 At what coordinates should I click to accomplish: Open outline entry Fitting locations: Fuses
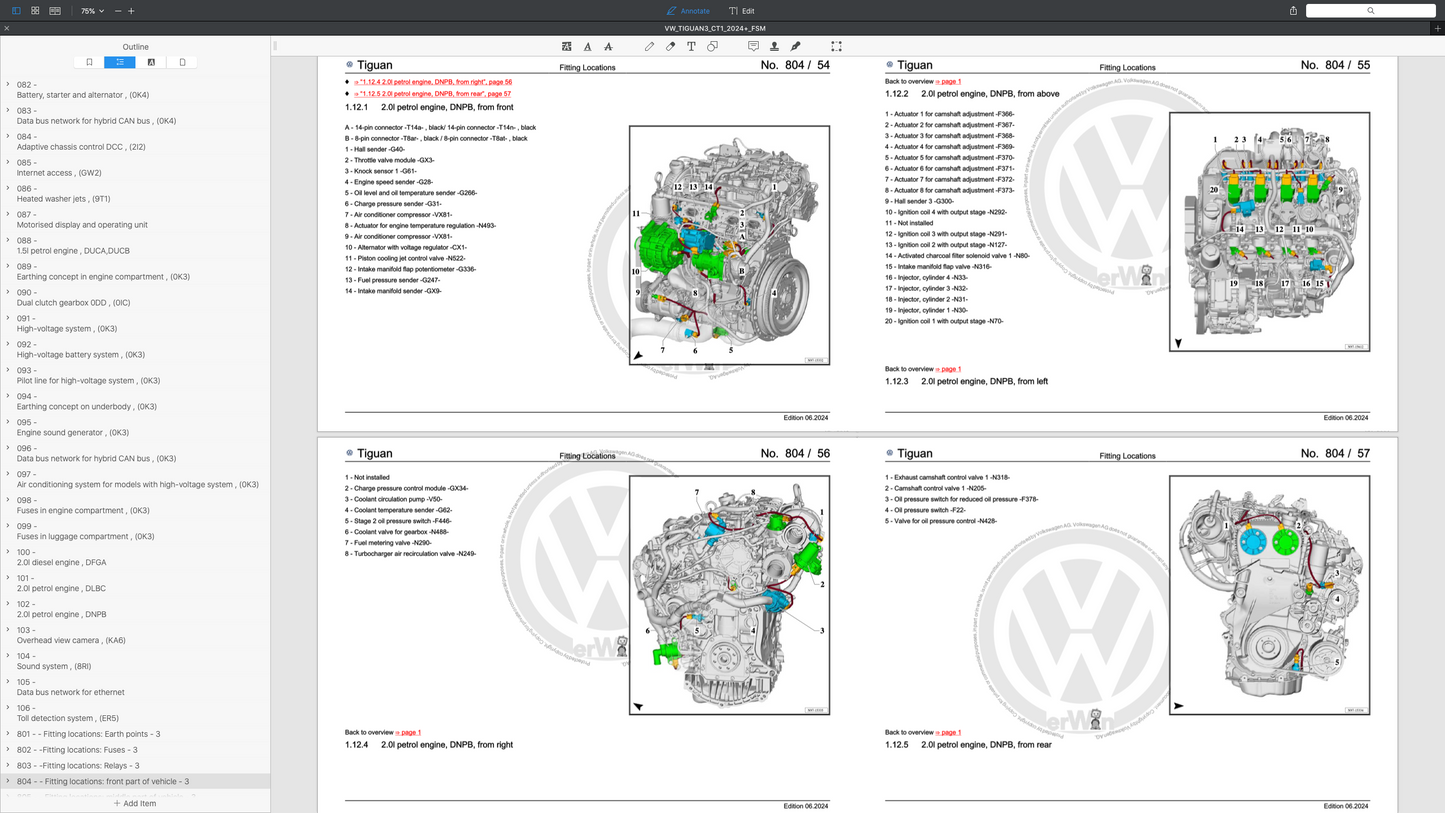tap(77, 750)
